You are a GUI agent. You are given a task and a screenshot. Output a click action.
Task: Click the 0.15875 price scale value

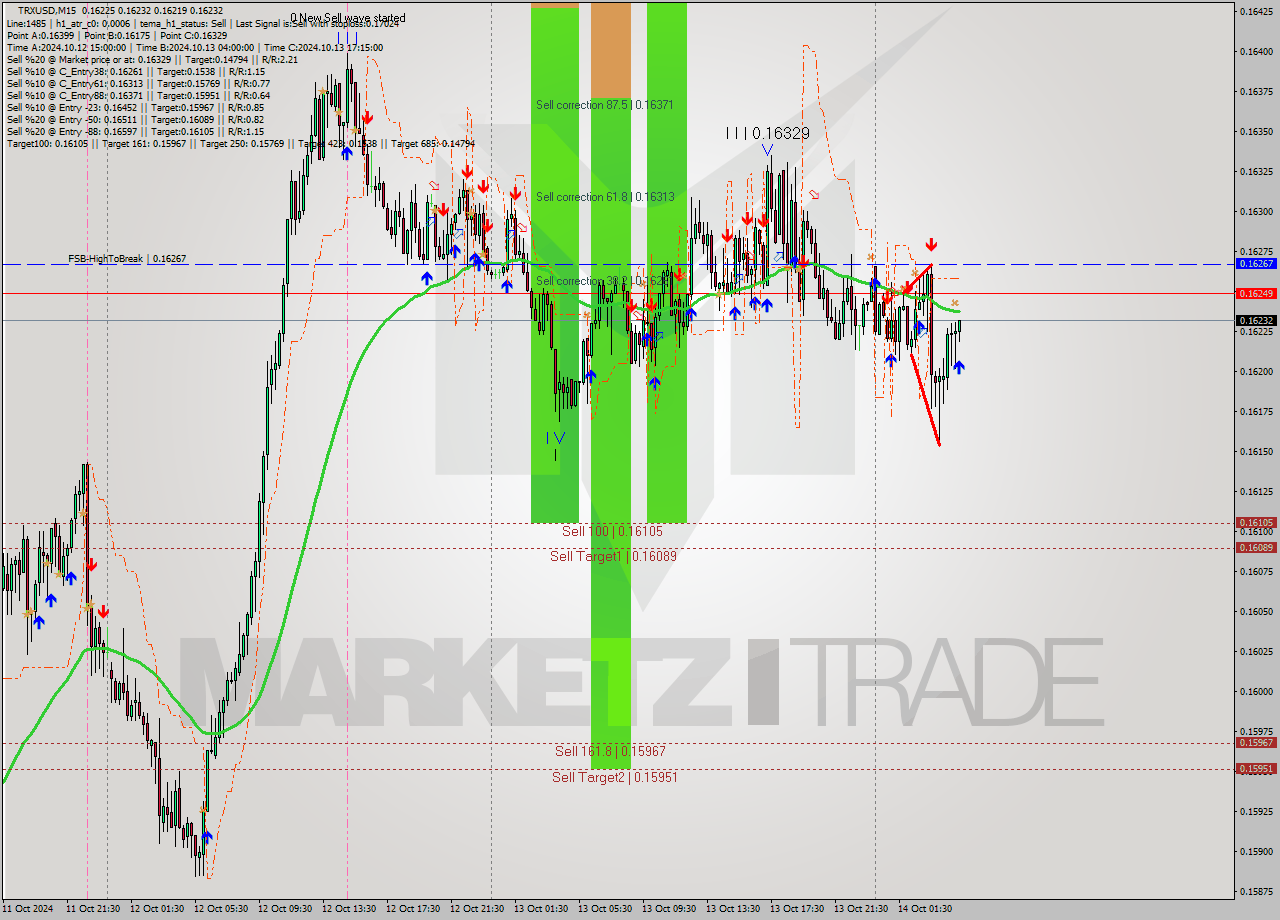(x=1255, y=891)
